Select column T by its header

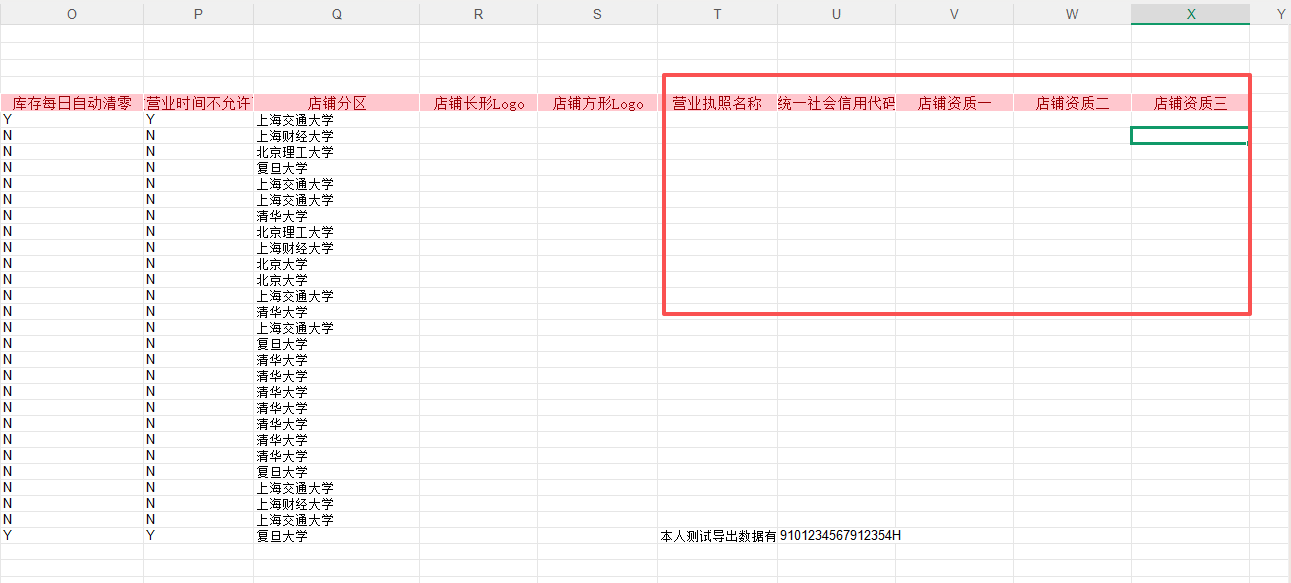pyautogui.click(x=717, y=14)
